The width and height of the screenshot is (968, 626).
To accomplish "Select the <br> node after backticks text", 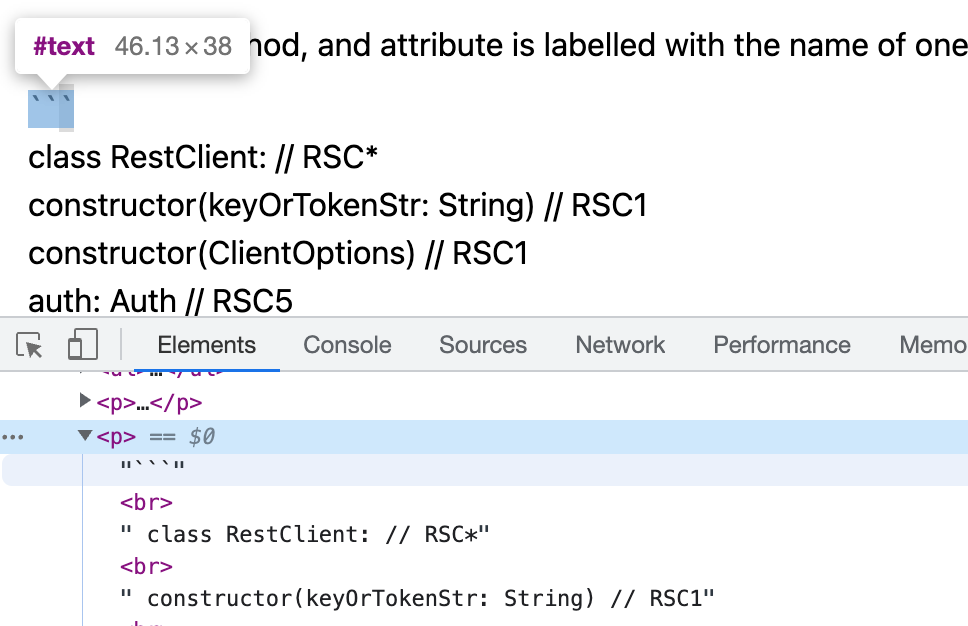I will 146,503.
